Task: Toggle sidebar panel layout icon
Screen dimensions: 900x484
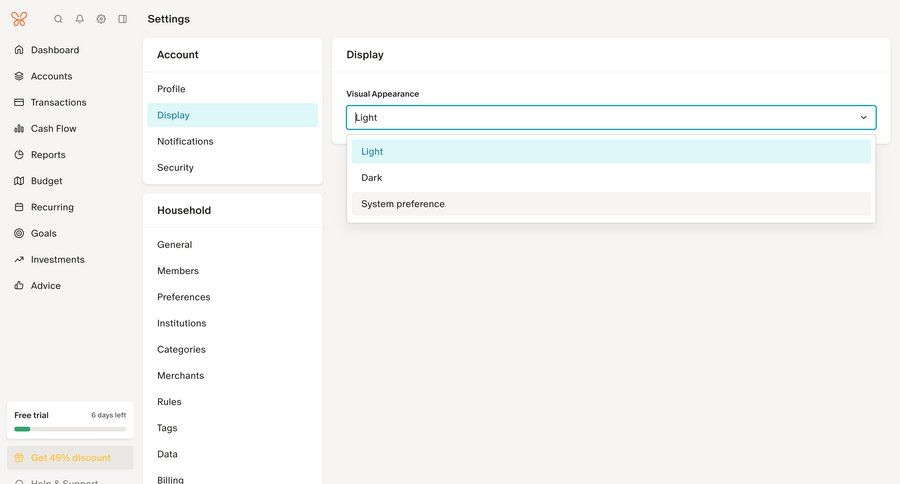Action: pos(123,19)
